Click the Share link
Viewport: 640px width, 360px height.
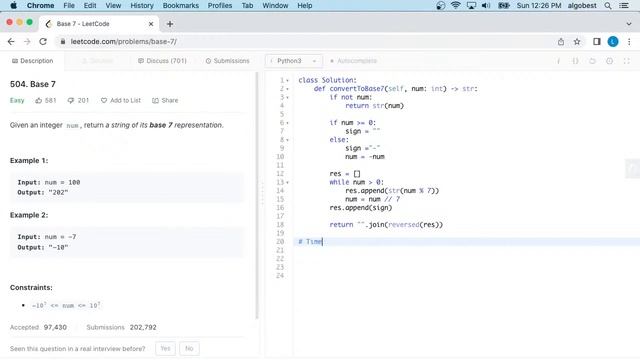(165, 100)
